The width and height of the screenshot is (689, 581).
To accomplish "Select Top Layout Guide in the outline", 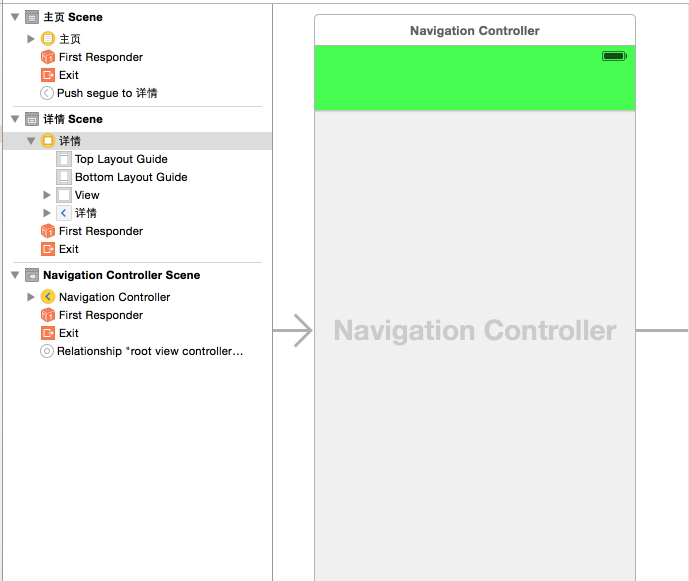I will tap(121, 159).
